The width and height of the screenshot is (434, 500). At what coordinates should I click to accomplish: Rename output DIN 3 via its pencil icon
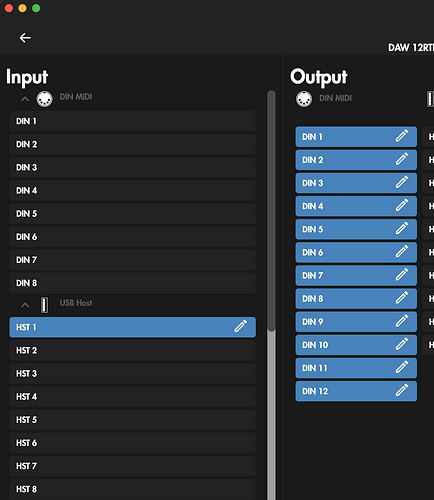click(x=402, y=182)
